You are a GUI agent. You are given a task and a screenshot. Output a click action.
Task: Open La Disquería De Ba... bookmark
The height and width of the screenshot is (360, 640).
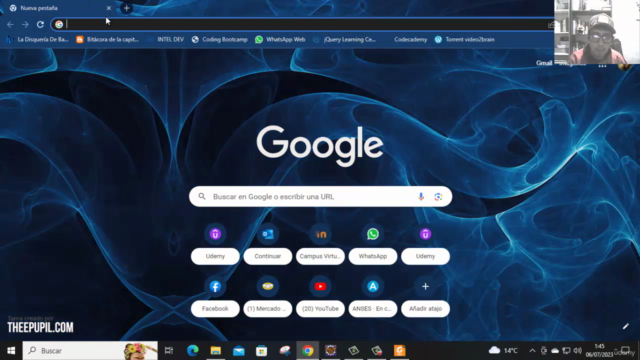pos(38,40)
